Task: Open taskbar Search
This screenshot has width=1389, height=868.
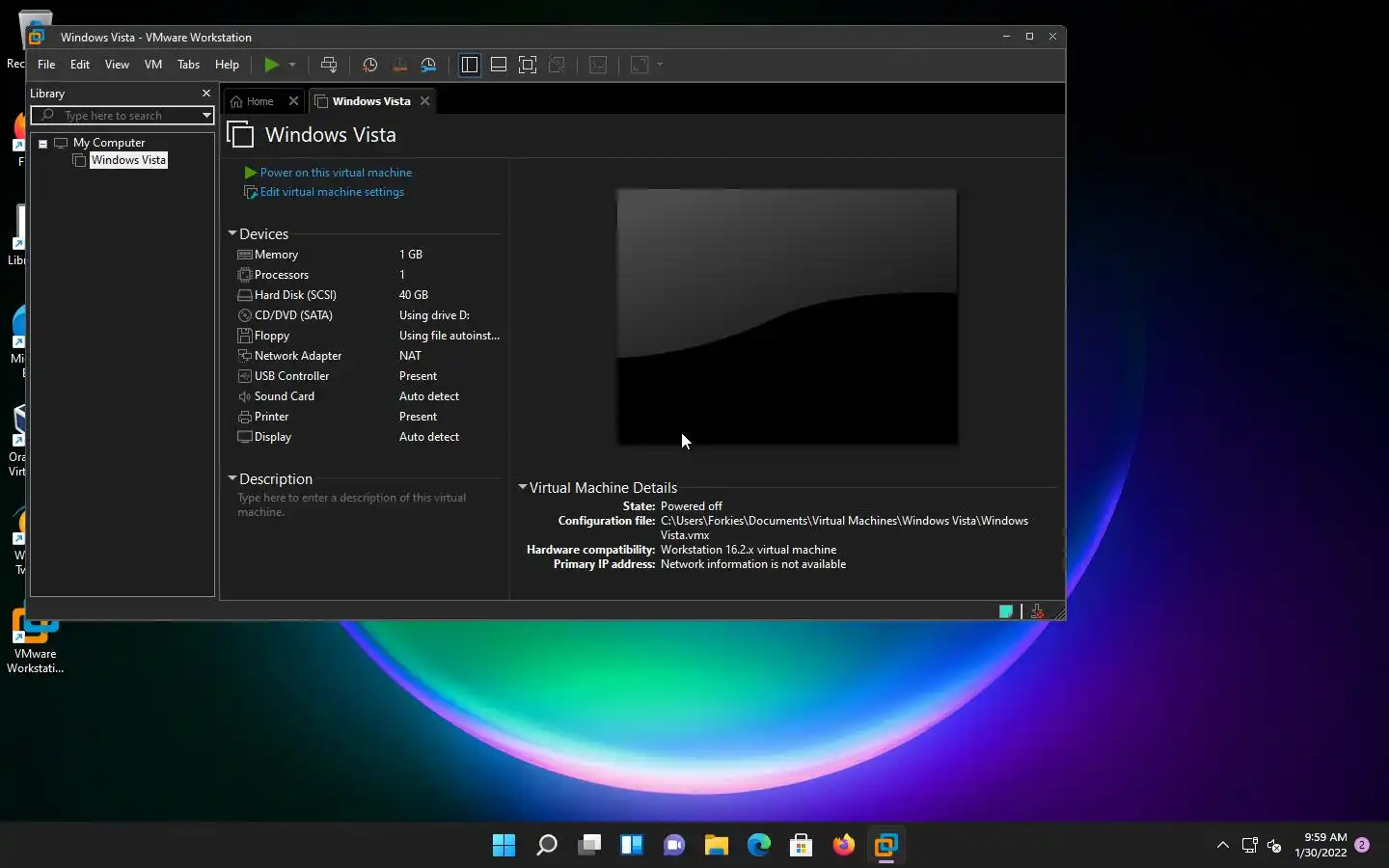Action: click(547, 846)
